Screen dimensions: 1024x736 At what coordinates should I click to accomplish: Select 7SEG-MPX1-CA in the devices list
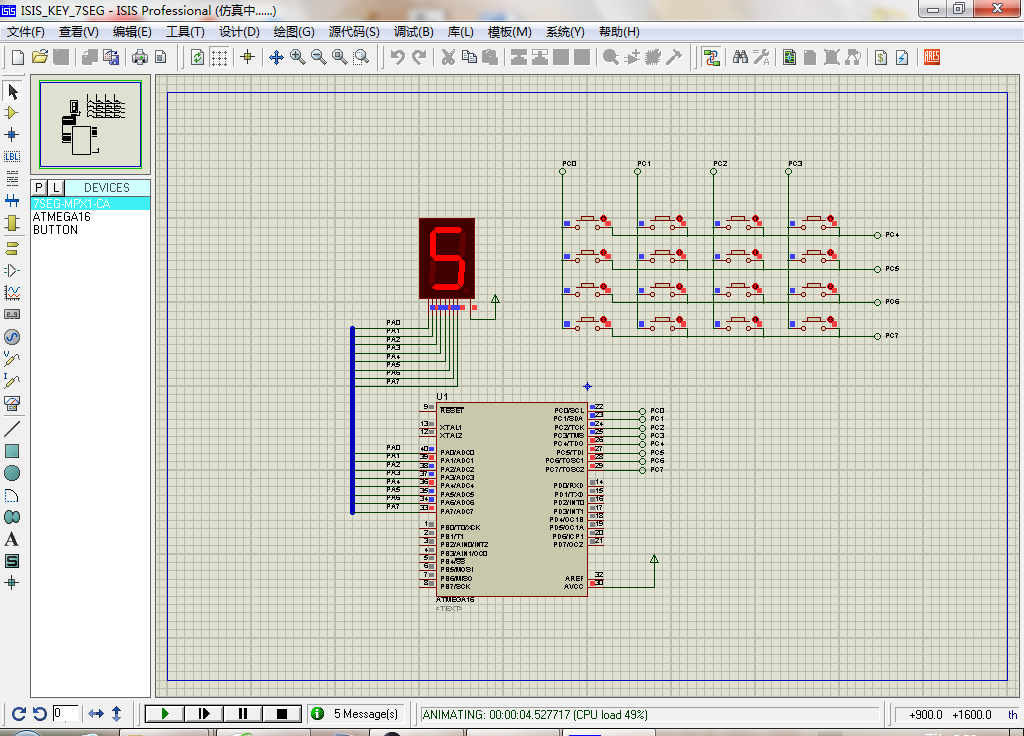(90, 204)
